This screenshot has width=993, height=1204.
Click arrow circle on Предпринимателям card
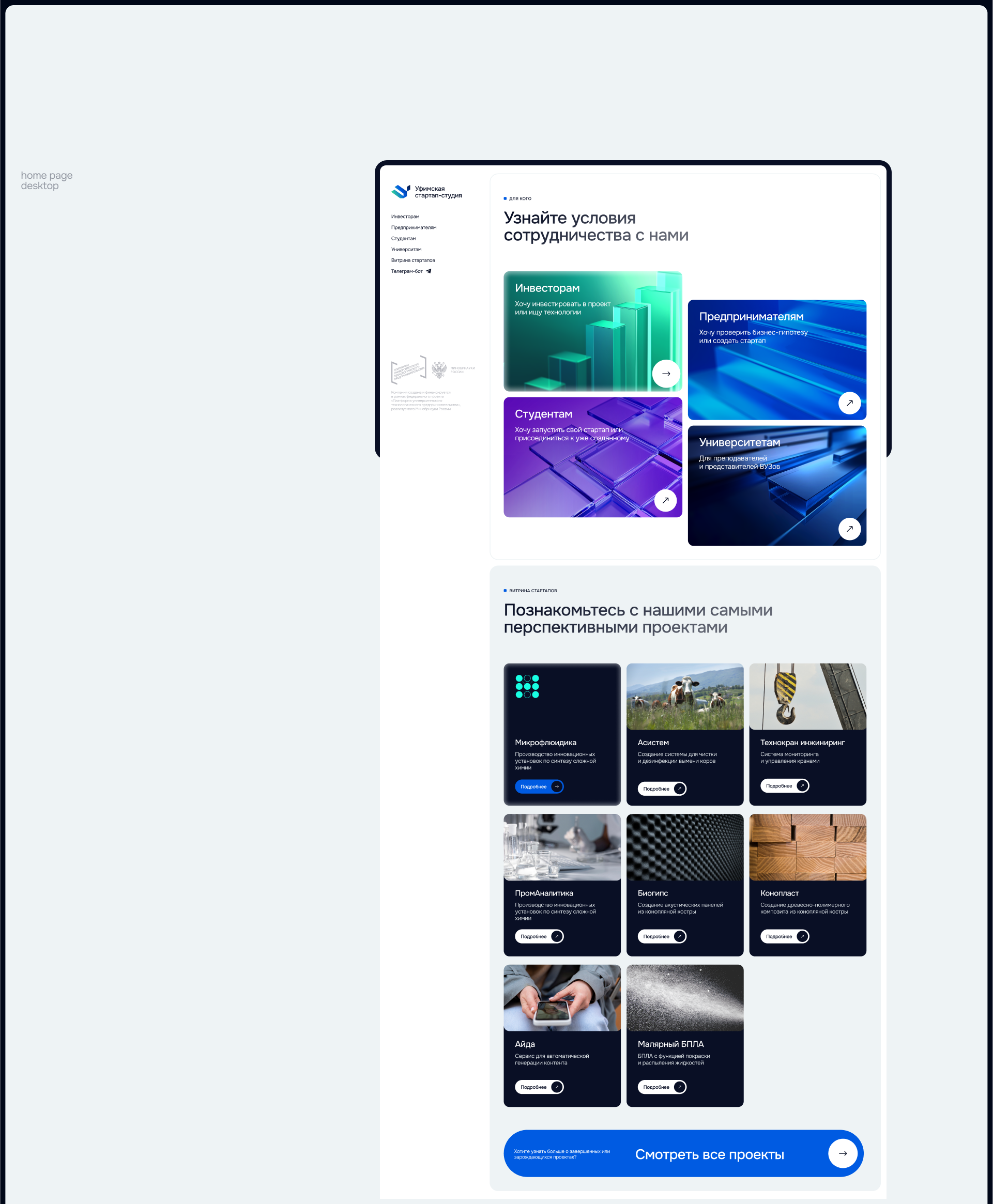pyautogui.click(x=849, y=403)
